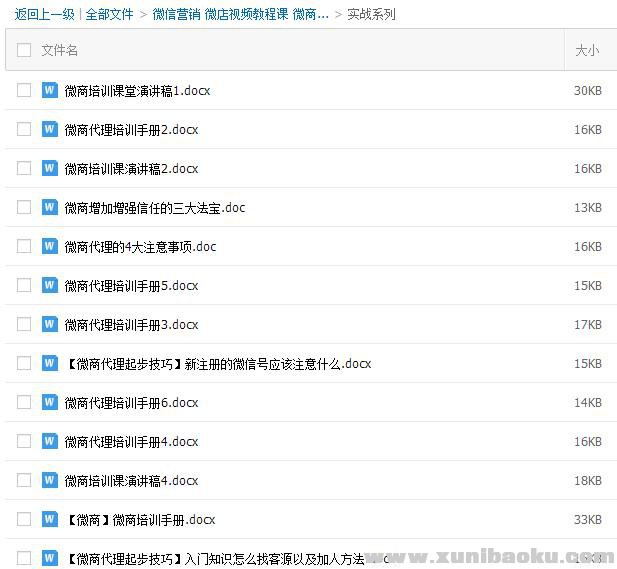The width and height of the screenshot is (617, 569).
Task: Check the box for 微商代理培训手册6.docx
Action: click(x=24, y=402)
